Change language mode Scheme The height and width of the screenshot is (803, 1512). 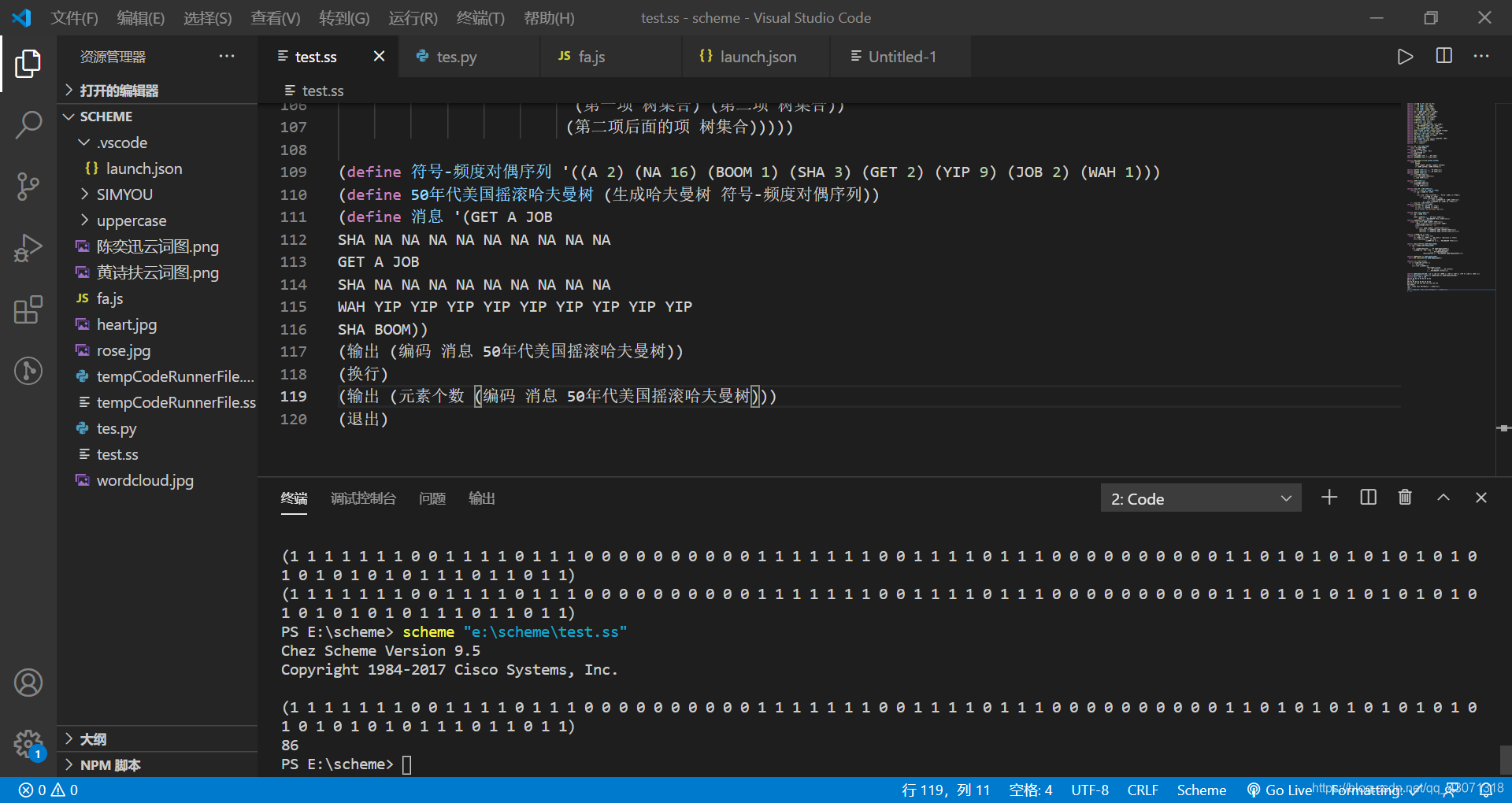pyautogui.click(x=1202, y=790)
